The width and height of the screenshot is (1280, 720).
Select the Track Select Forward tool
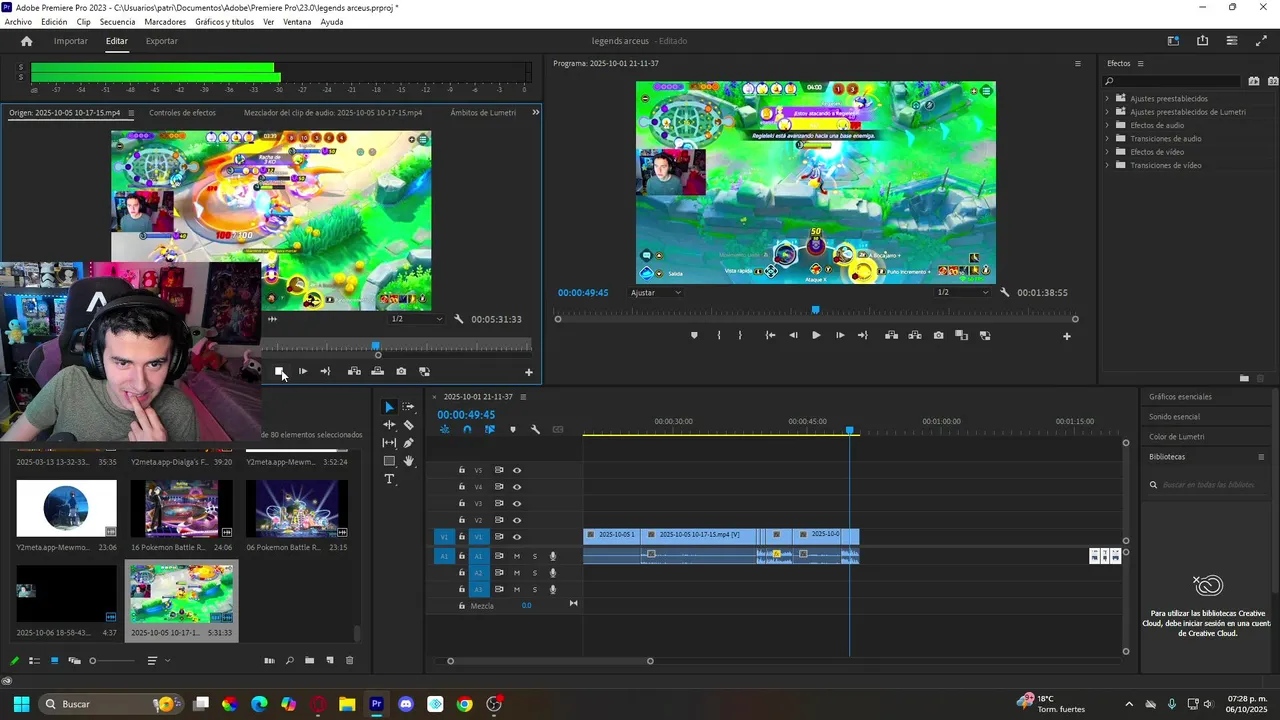coord(408,407)
